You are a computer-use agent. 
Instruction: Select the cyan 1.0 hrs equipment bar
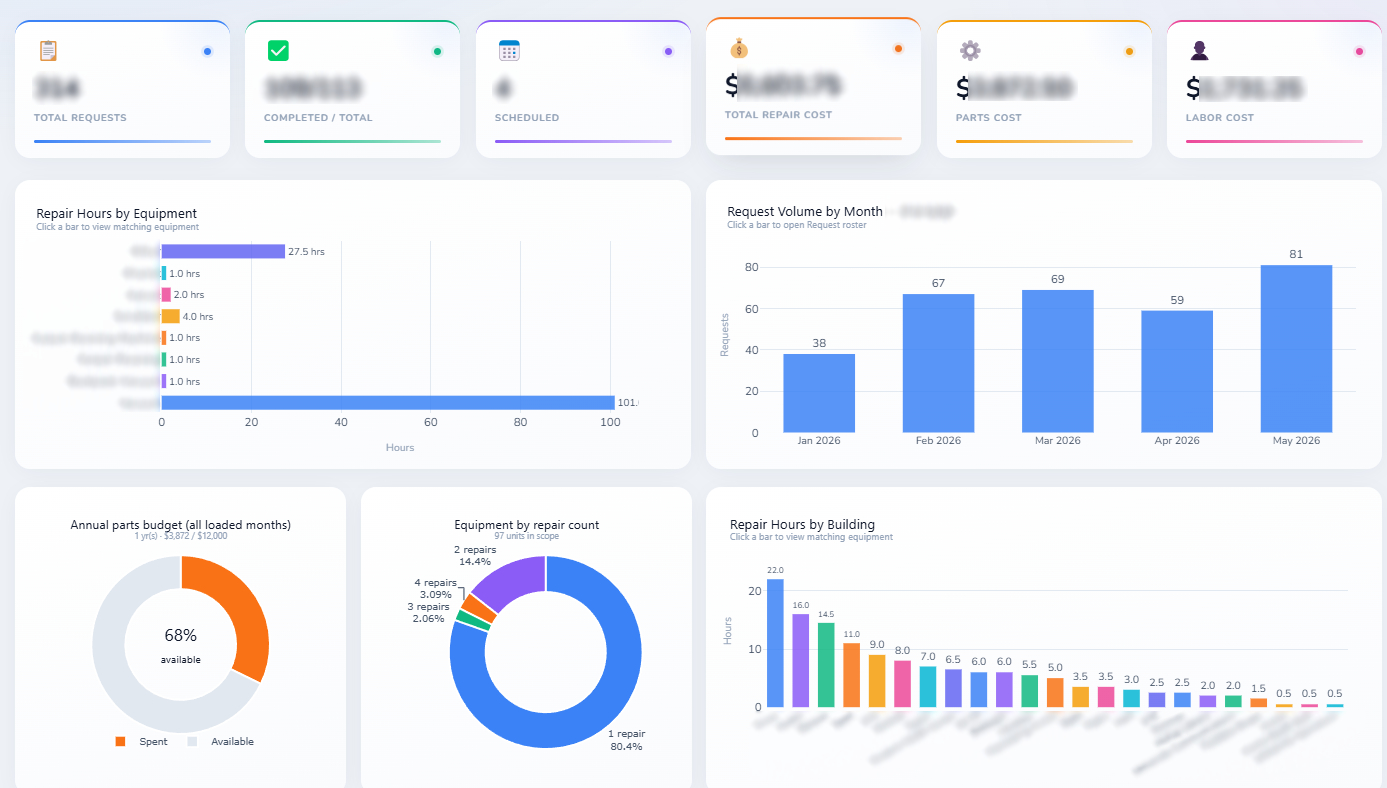tap(164, 273)
